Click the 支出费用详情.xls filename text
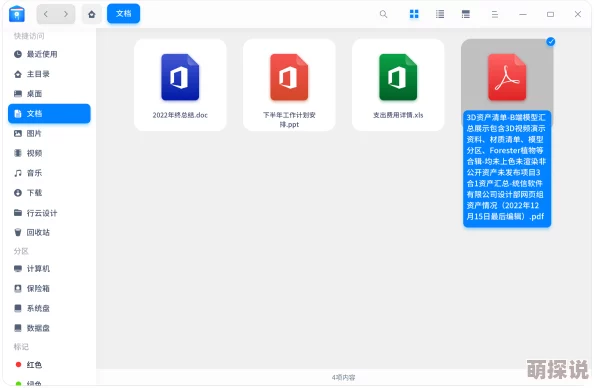 (x=398, y=115)
